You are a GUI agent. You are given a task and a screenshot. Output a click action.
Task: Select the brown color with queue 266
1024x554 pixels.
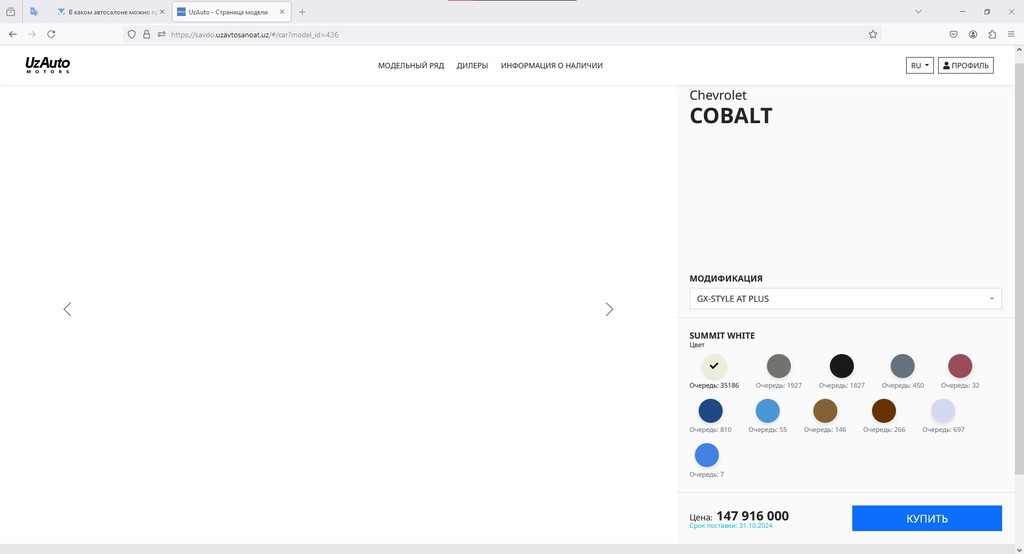pos(884,411)
